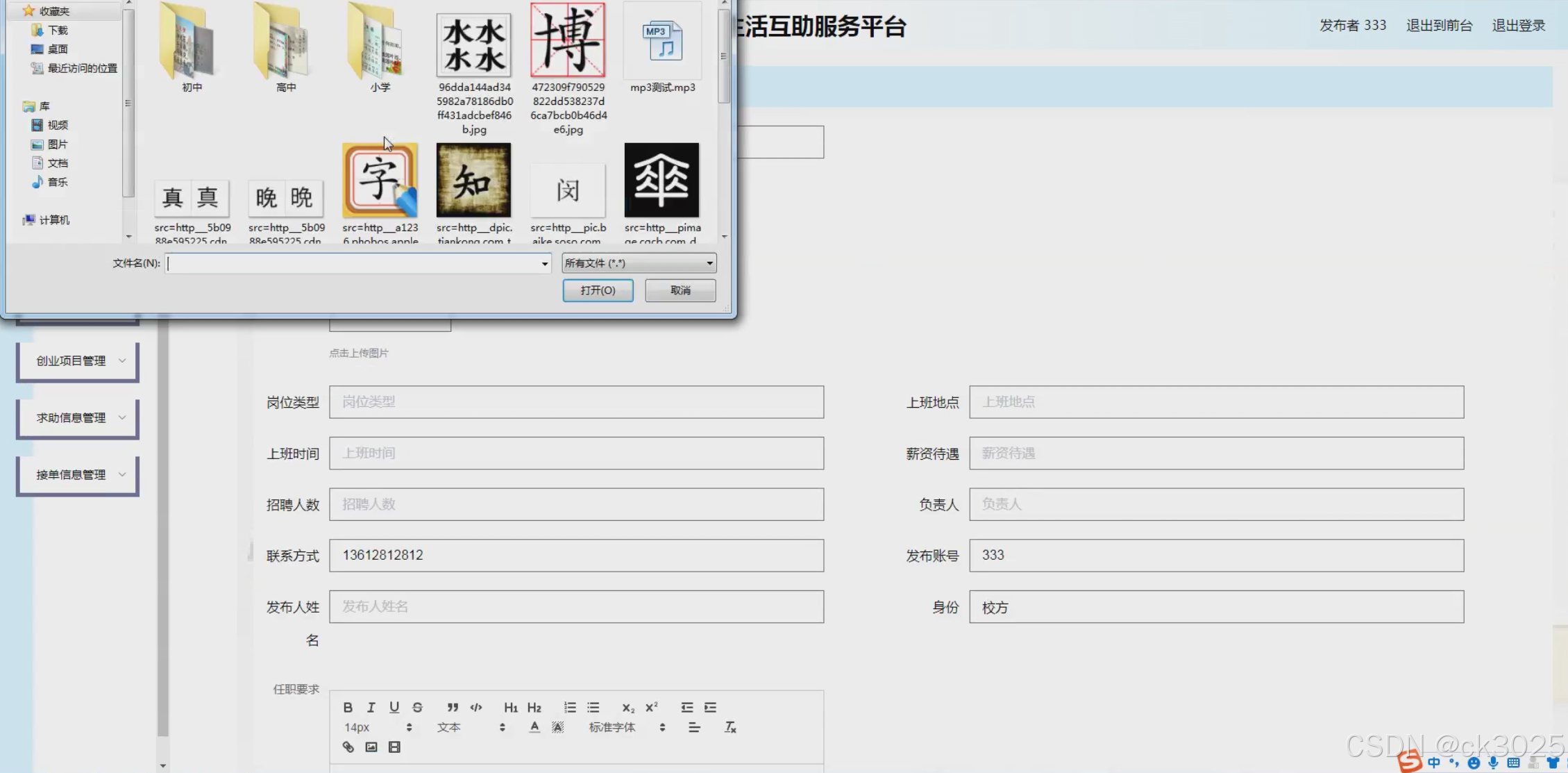The width and height of the screenshot is (1568, 773).
Task: Expand the 创业项目管理 sidebar menu
Action: pos(78,361)
